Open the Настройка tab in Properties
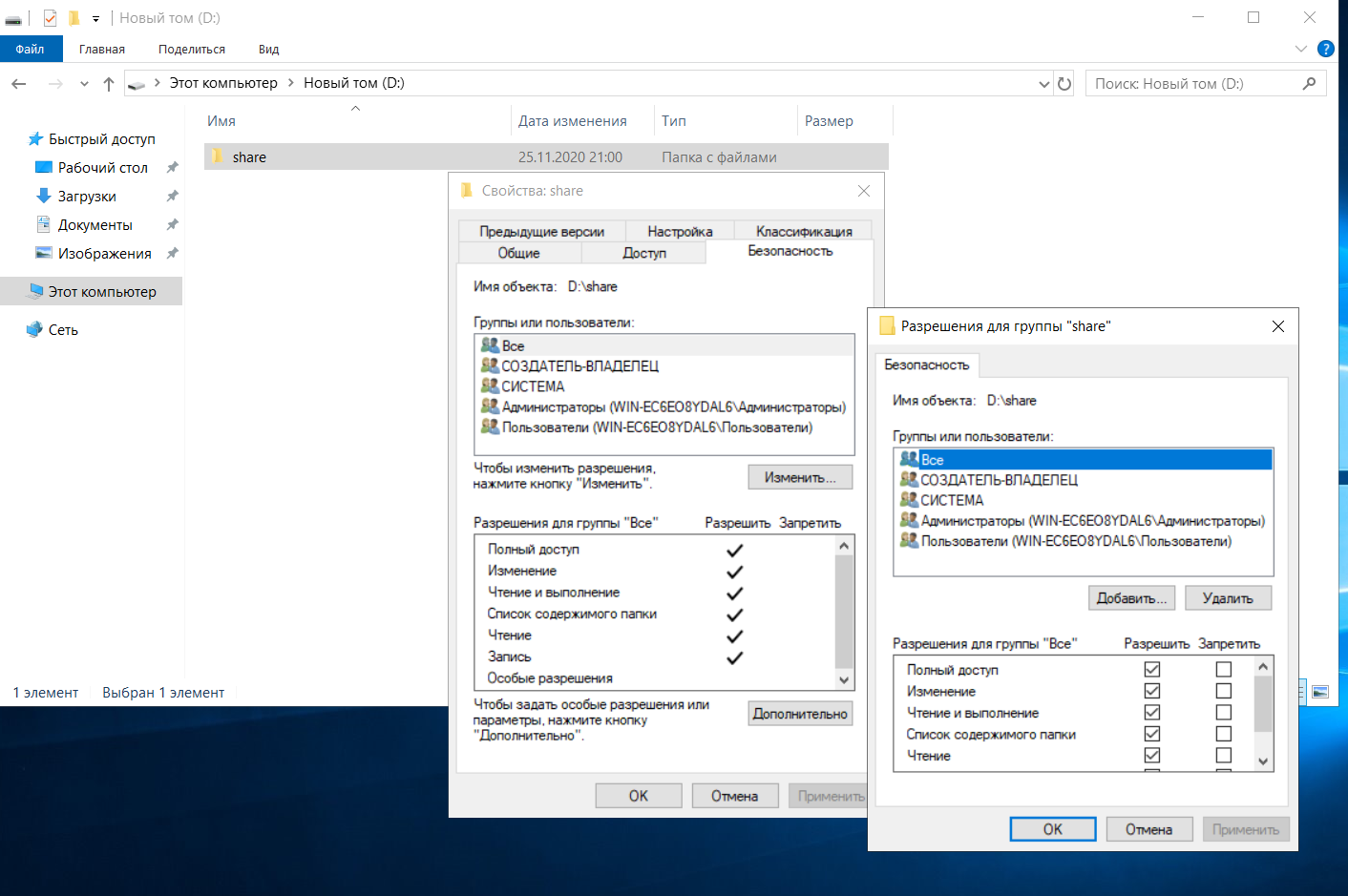This screenshot has width=1348, height=896. point(680,231)
